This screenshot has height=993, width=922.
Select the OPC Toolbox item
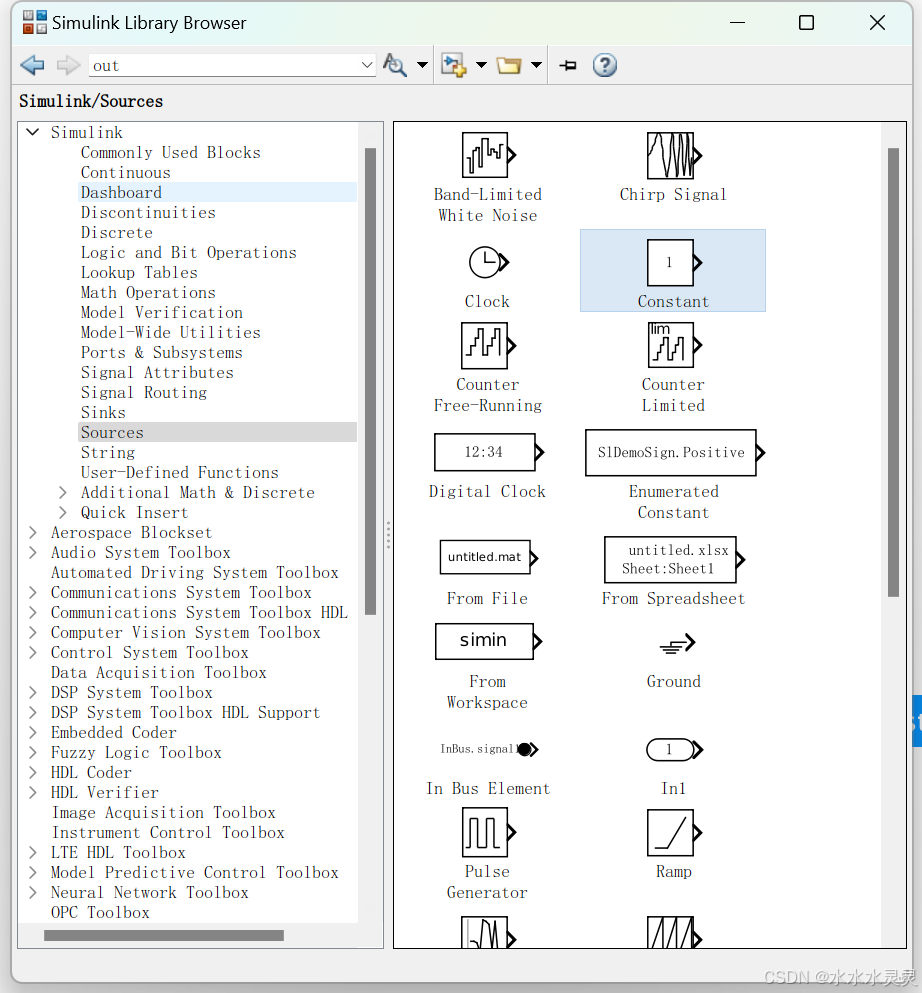[x=100, y=913]
